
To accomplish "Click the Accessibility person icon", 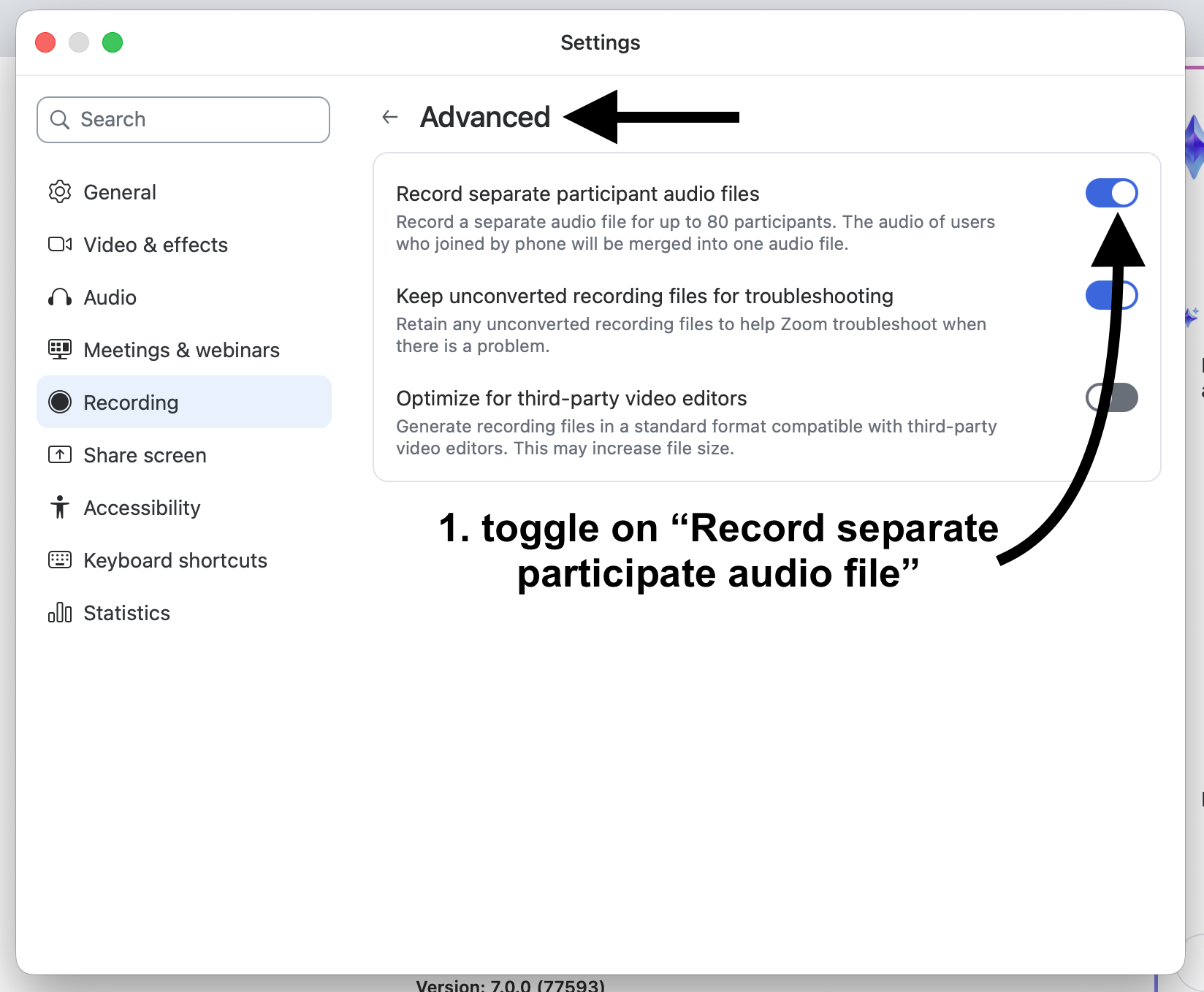I will (60, 508).
